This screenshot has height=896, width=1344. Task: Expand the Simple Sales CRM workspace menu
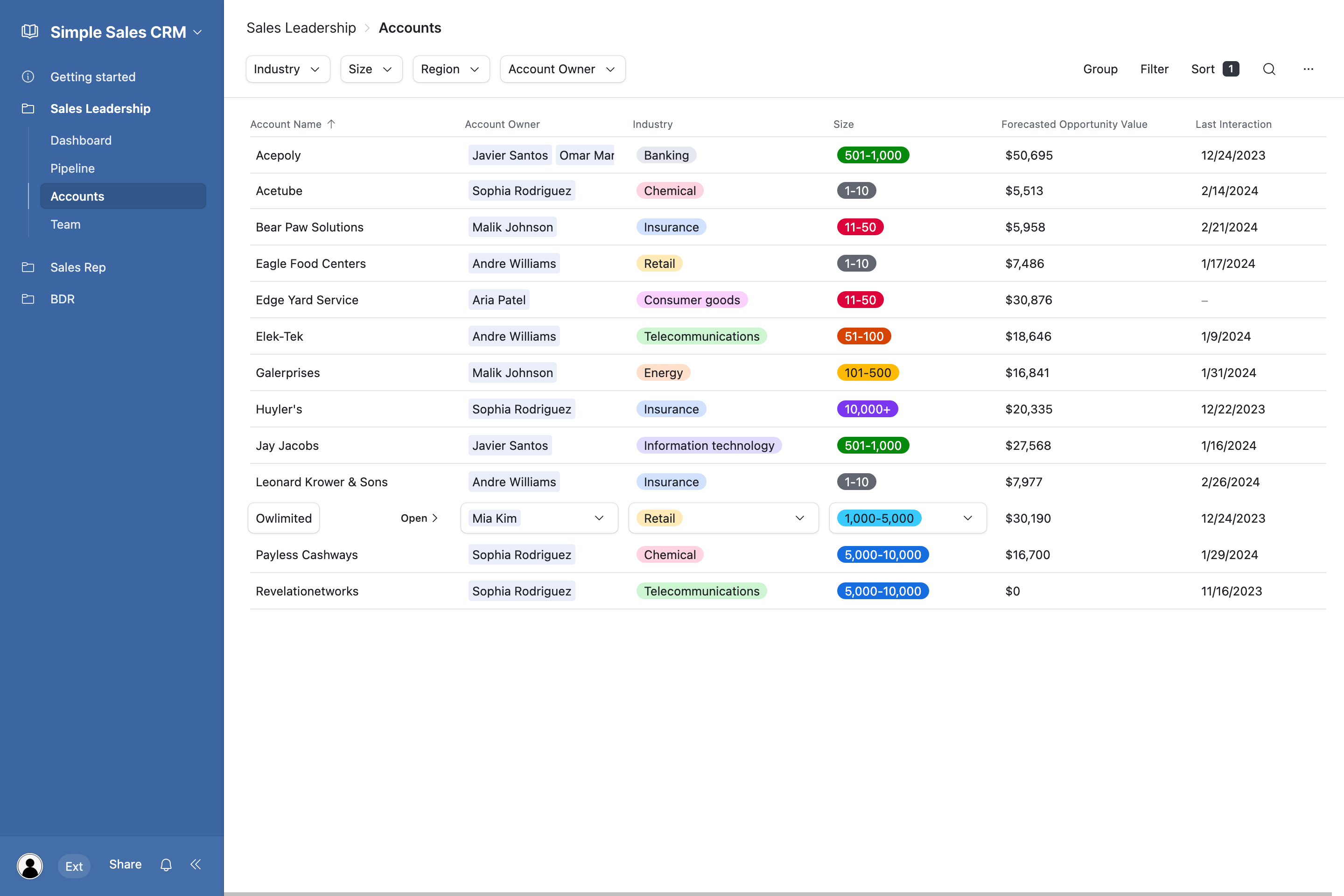tap(198, 32)
